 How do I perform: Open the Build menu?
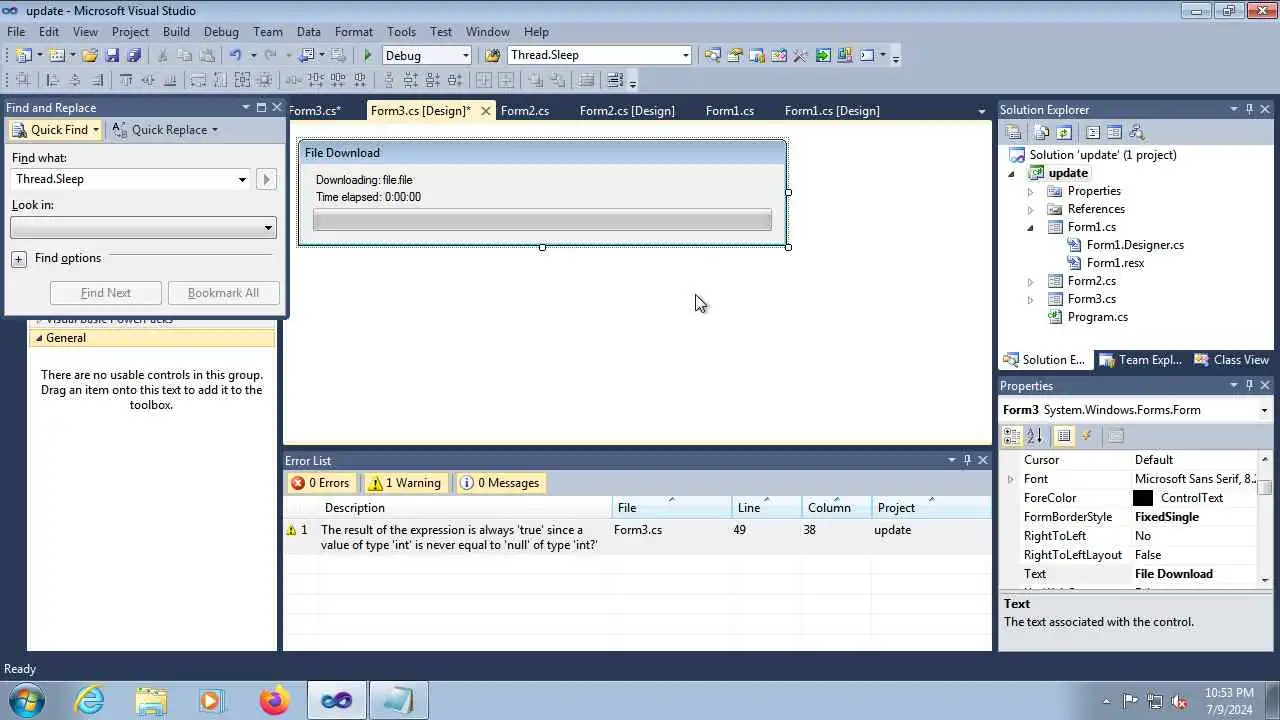176,32
